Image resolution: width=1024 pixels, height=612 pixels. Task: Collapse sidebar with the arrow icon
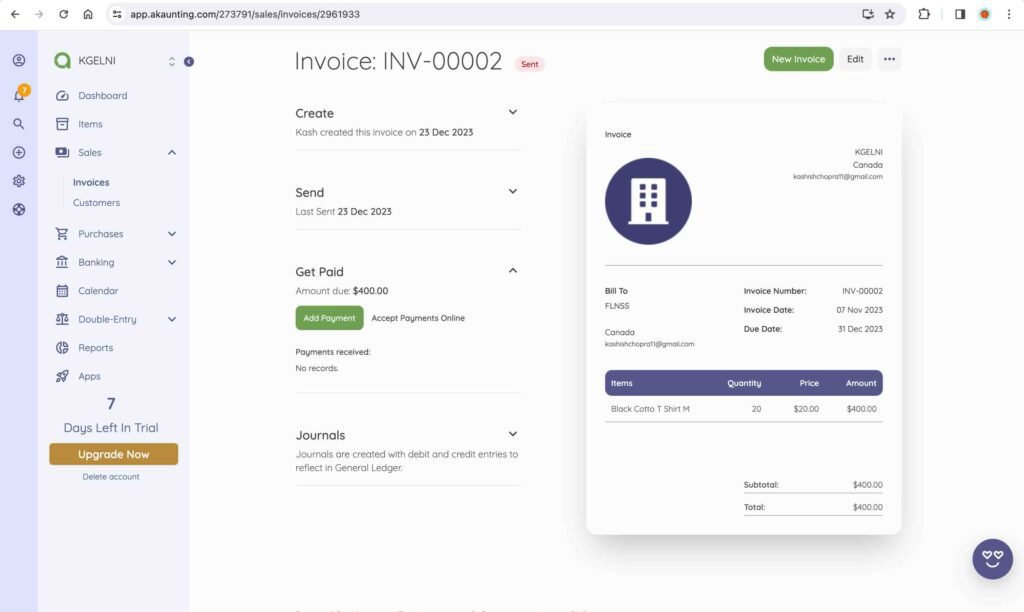[x=189, y=62]
